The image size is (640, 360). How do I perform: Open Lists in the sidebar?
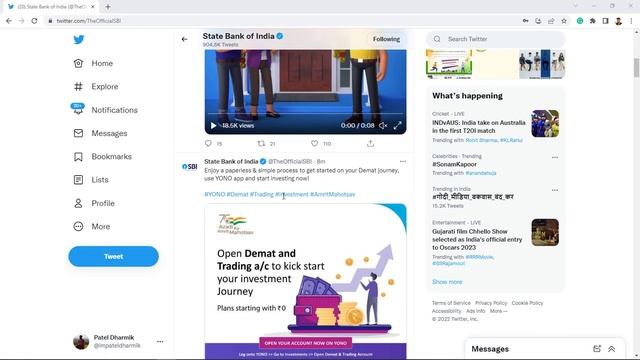[91, 180]
